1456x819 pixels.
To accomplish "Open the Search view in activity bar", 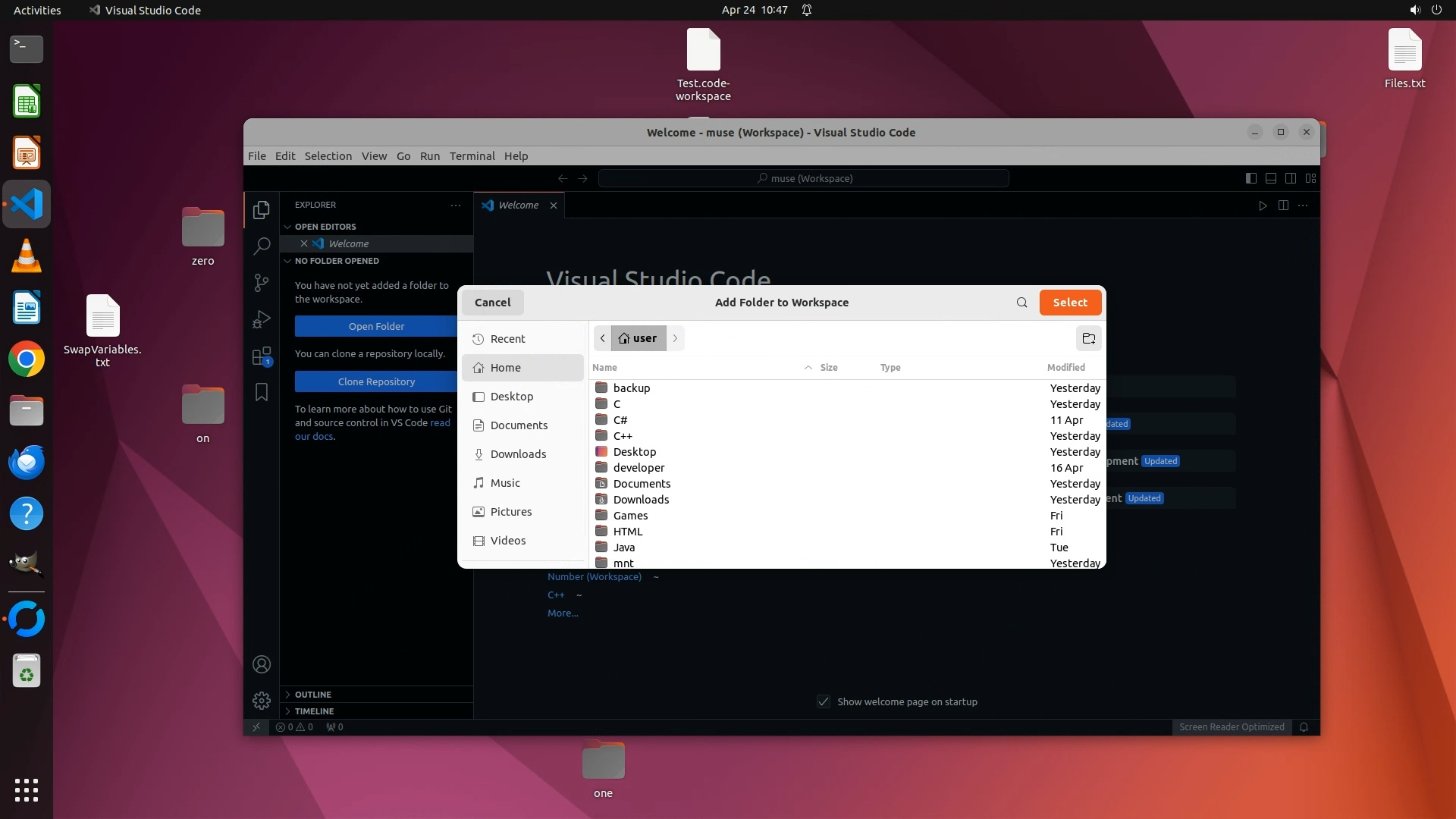I will point(262,246).
